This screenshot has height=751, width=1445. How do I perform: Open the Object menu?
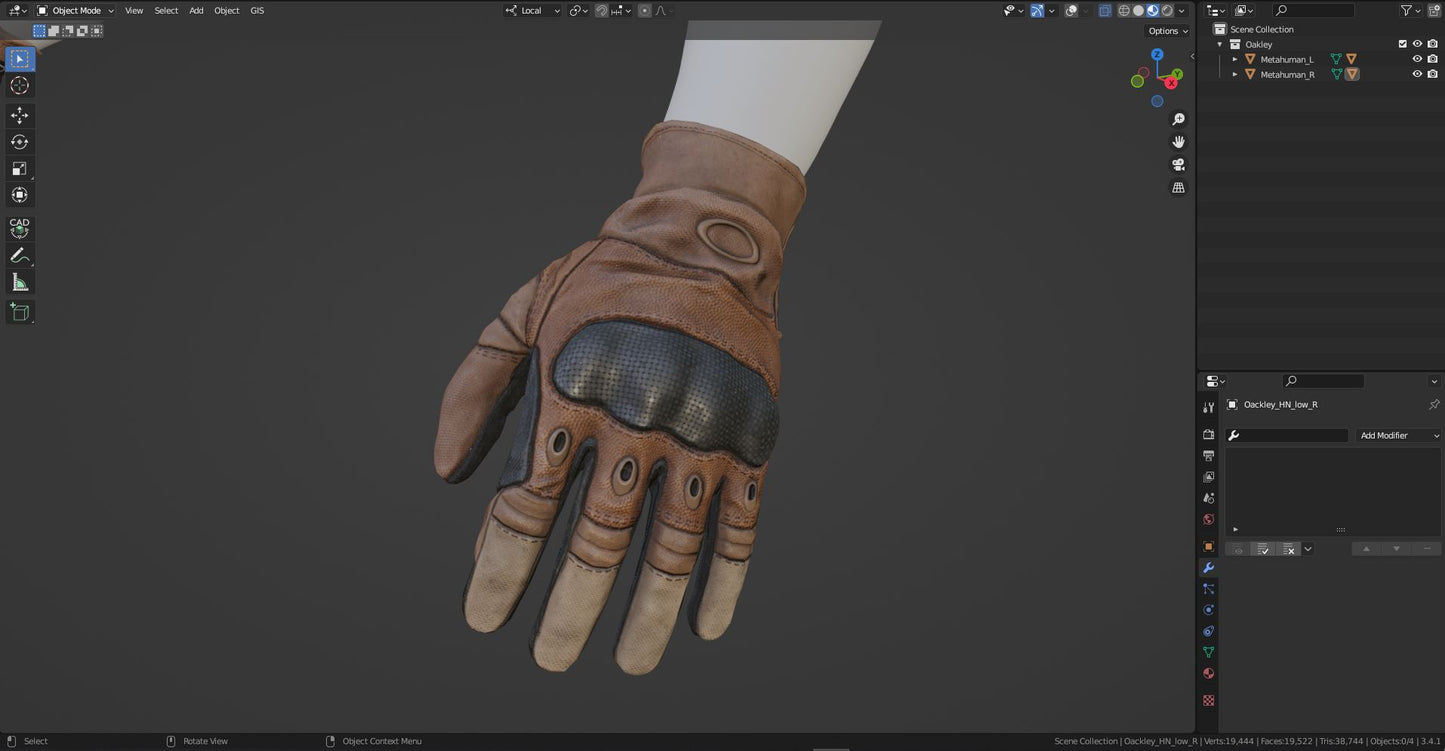pyautogui.click(x=226, y=10)
